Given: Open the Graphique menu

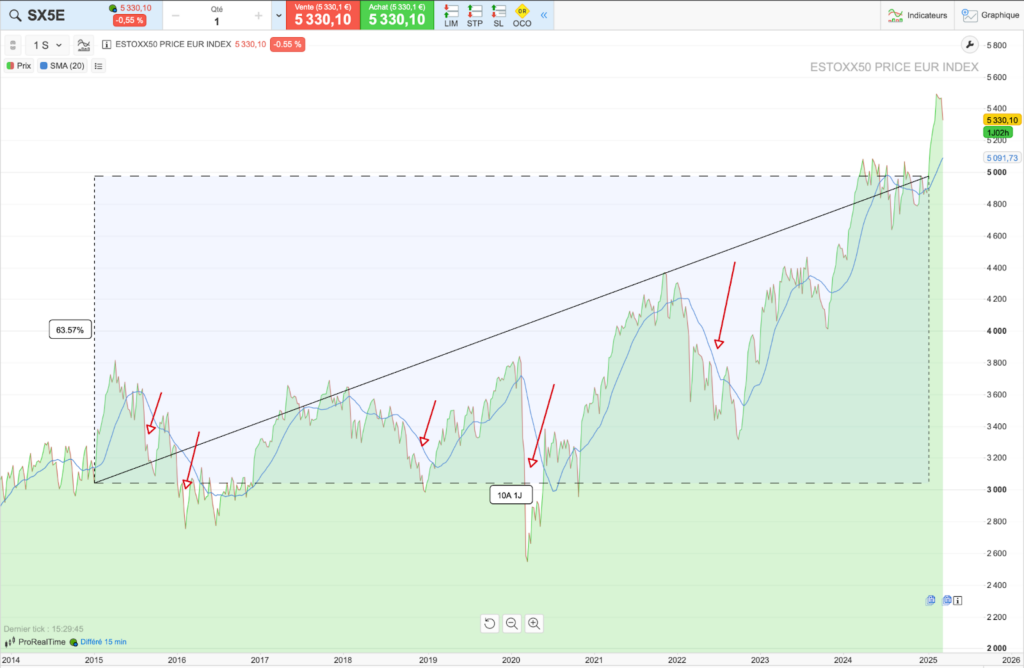Looking at the screenshot, I should [x=991, y=15].
